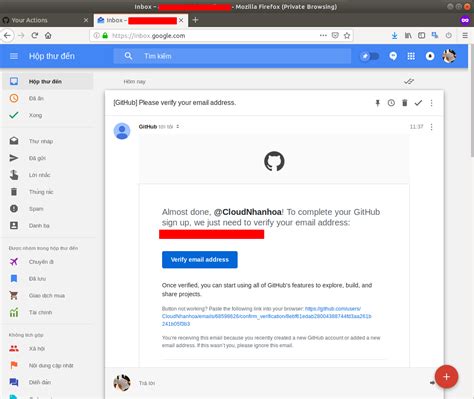The image size is (474, 399).
Task: Click the reply field Trả lời
Action: pos(147,383)
